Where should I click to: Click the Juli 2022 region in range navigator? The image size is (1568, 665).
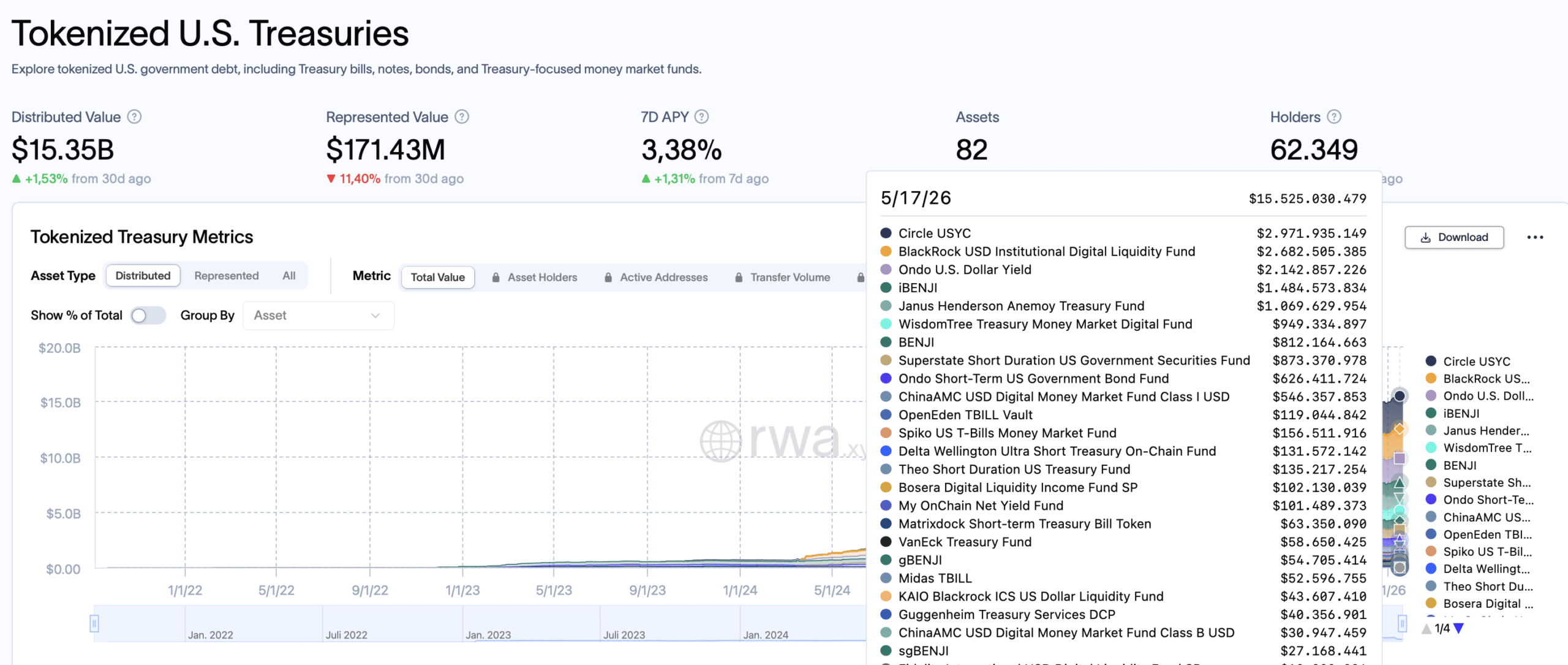(347, 634)
